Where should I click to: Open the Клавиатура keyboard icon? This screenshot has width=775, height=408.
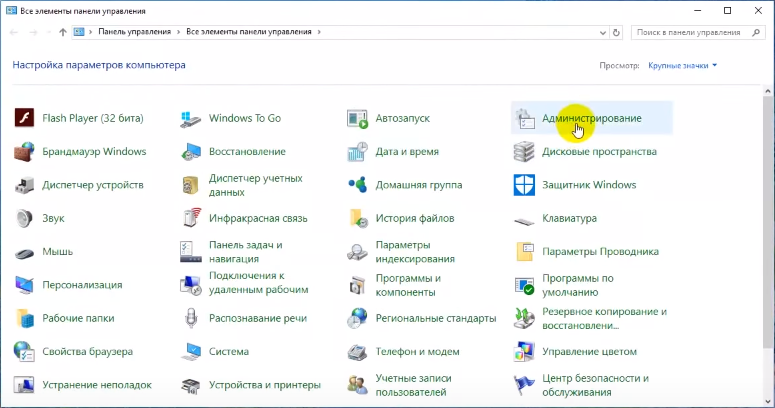click(x=524, y=221)
